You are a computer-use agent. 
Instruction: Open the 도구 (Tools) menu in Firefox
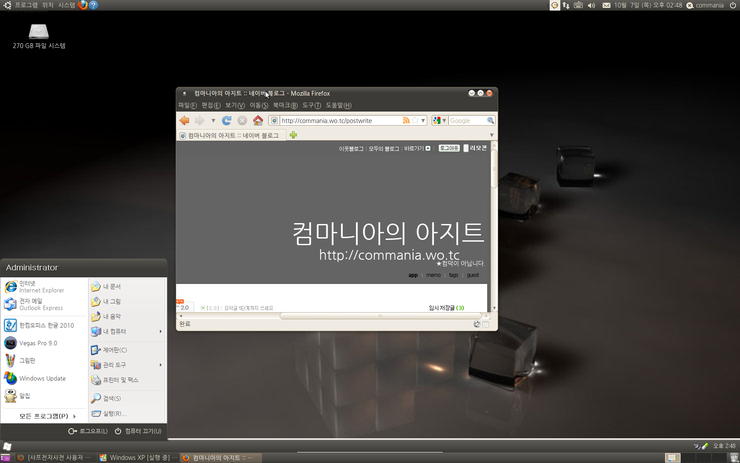pyautogui.click(x=310, y=105)
